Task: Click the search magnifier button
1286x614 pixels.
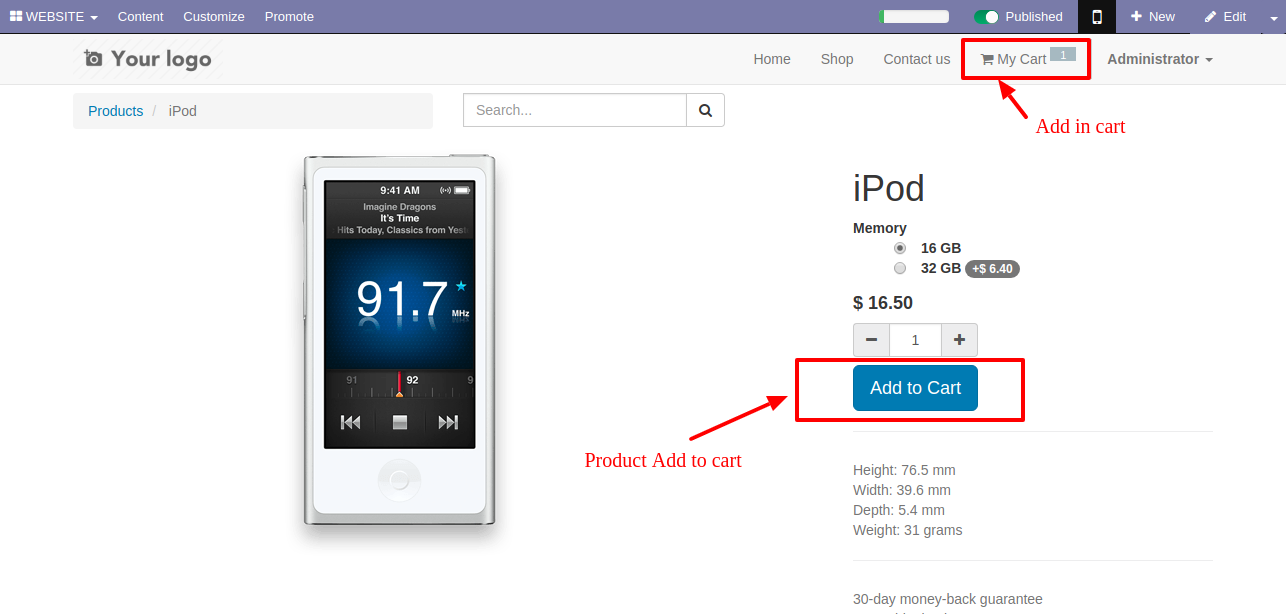Action: coord(705,110)
